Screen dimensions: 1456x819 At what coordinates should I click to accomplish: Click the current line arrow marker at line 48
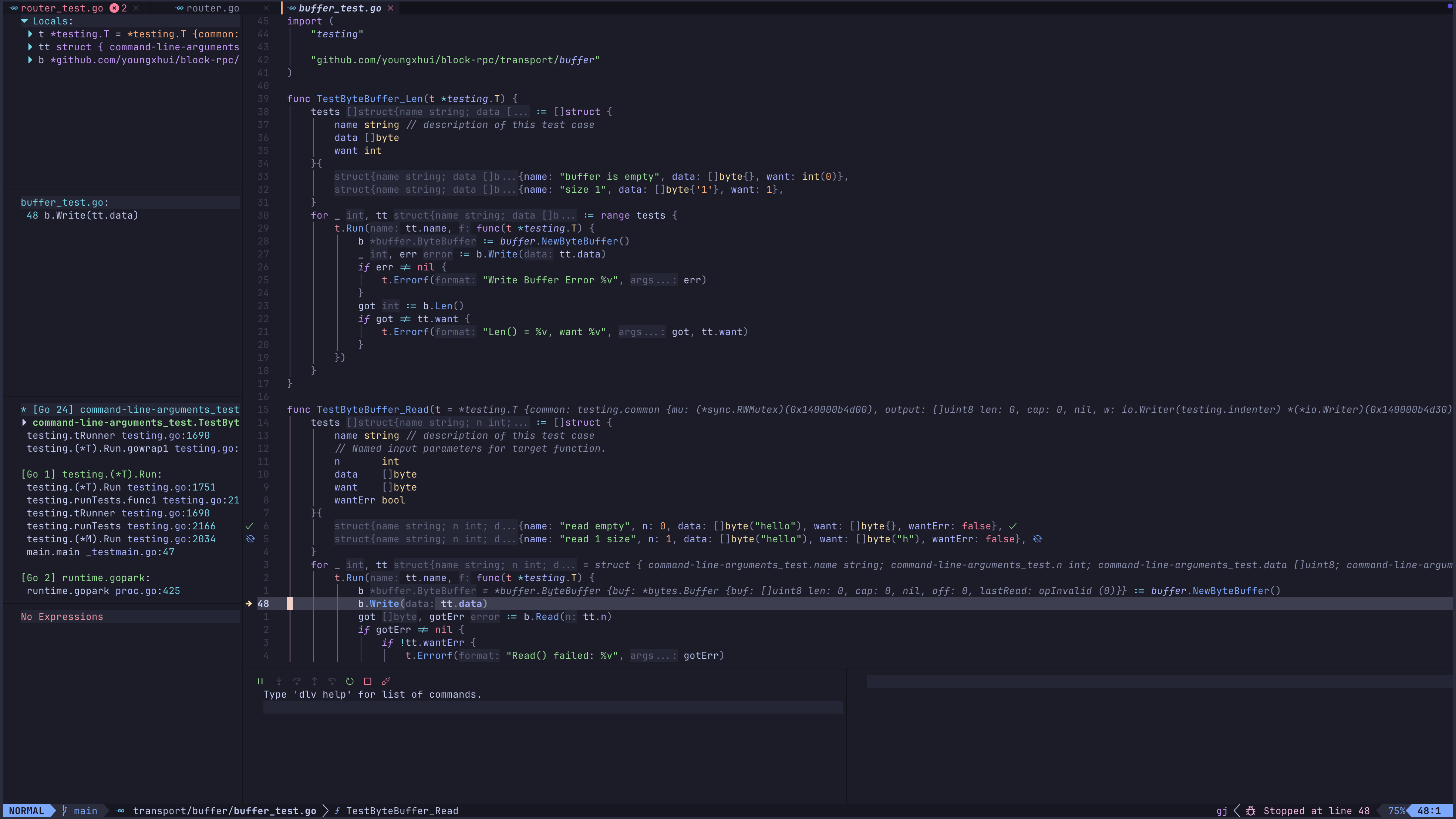pos(249,604)
